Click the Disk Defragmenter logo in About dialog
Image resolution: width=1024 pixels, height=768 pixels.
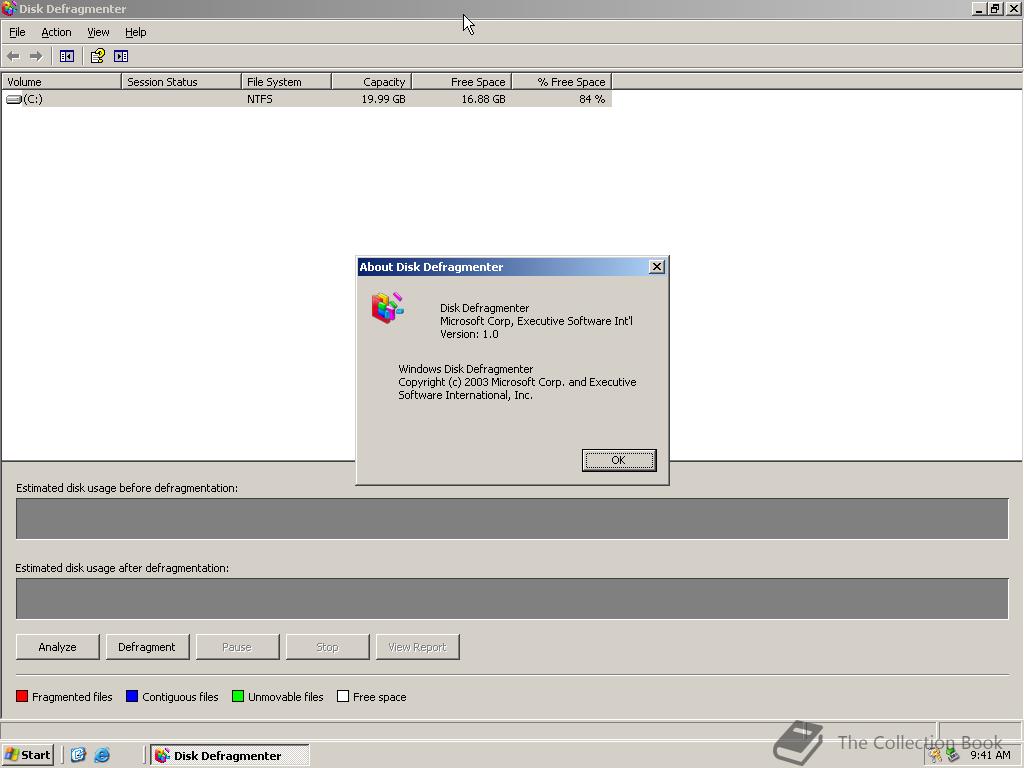388,308
